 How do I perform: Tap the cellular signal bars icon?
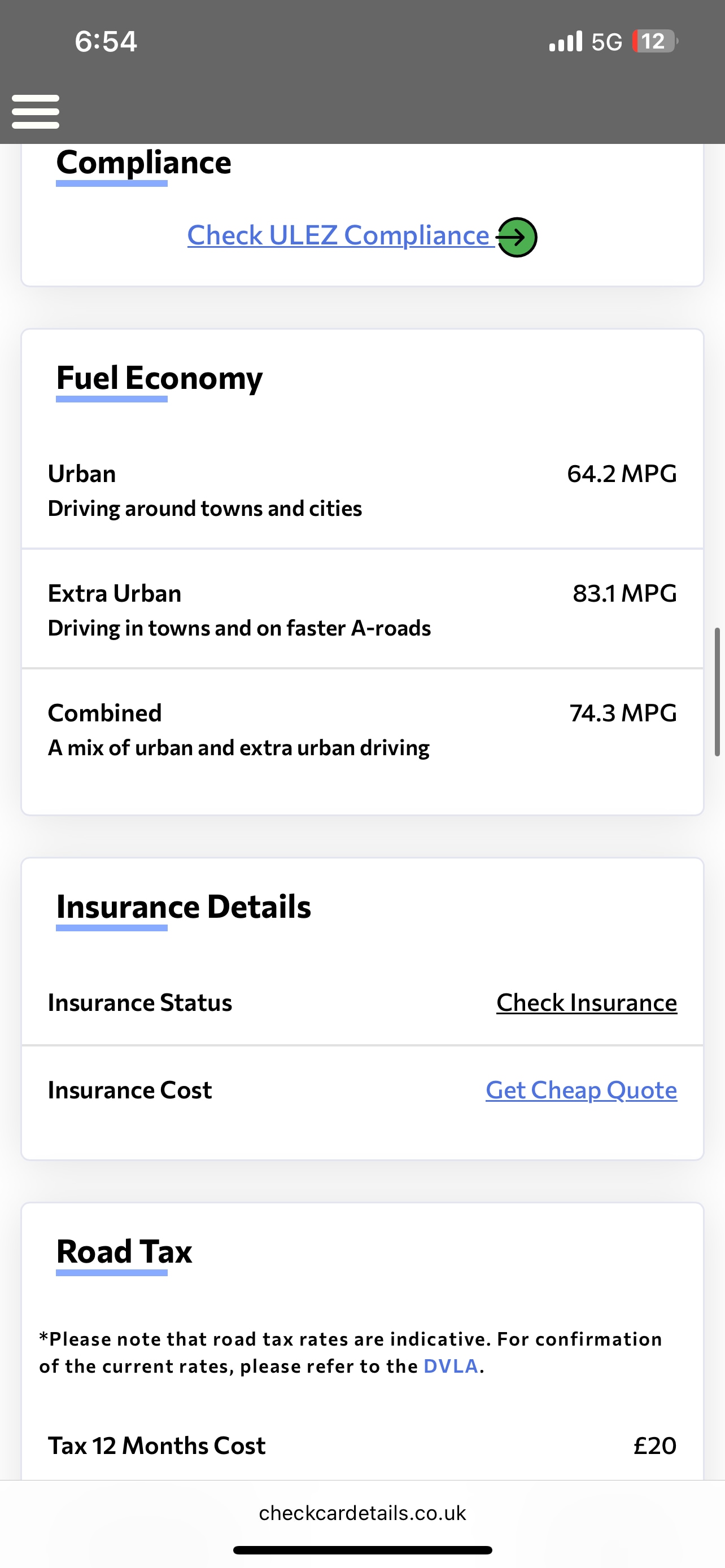coord(566,41)
